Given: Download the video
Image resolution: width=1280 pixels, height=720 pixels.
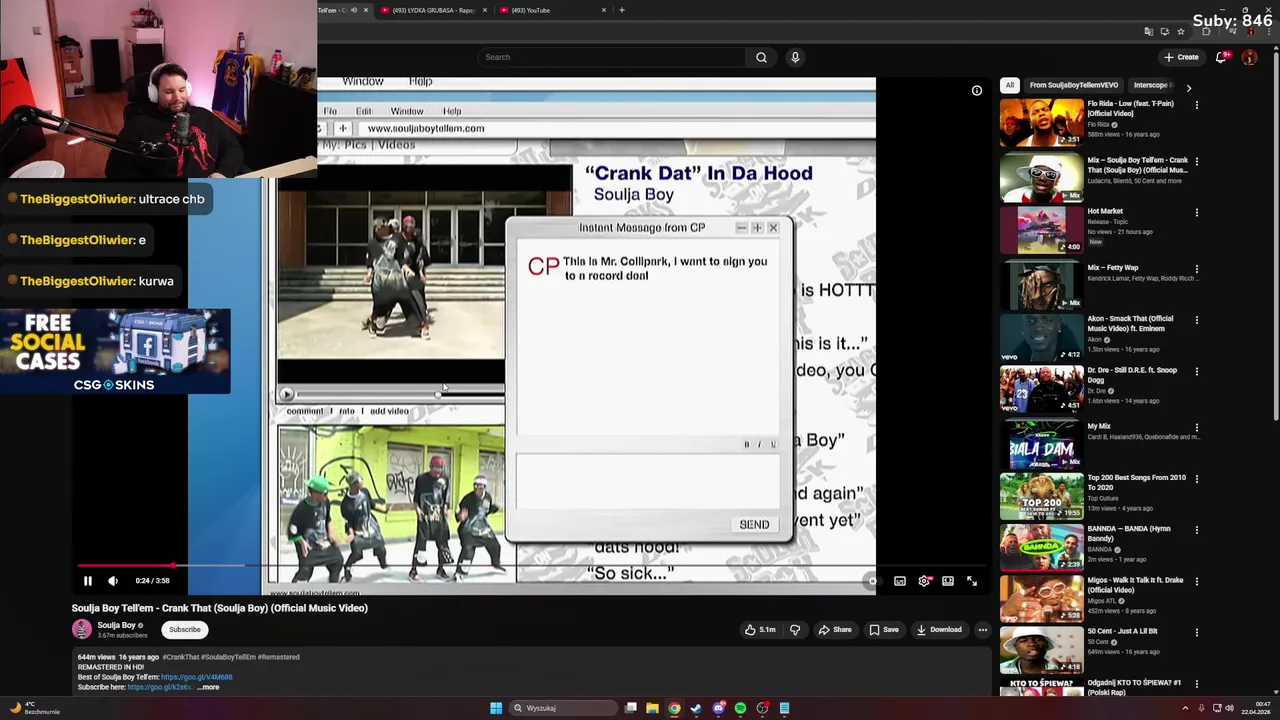Looking at the screenshot, I should coord(939,630).
